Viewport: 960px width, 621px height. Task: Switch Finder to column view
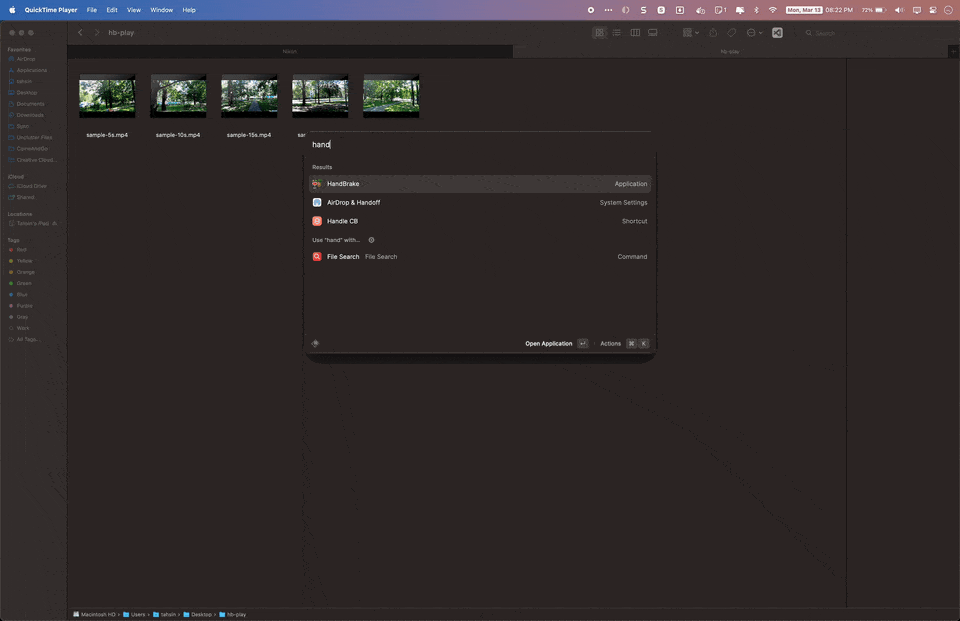point(635,32)
